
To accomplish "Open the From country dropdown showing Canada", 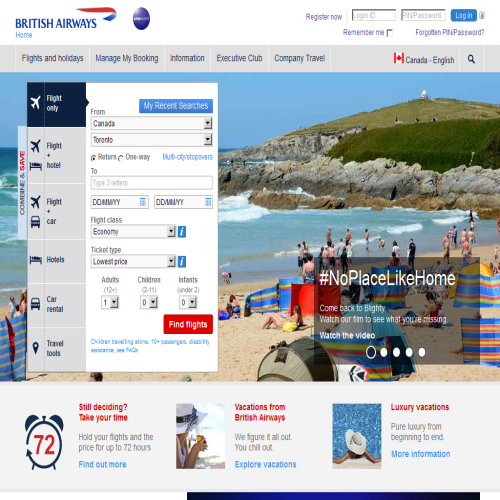I will click(152, 123).
